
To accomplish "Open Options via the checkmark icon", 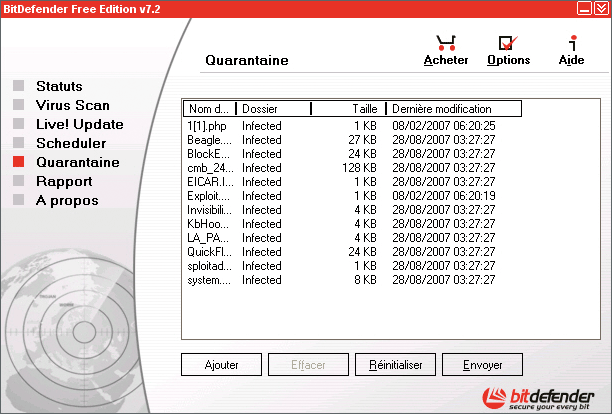I will point(508,43).
